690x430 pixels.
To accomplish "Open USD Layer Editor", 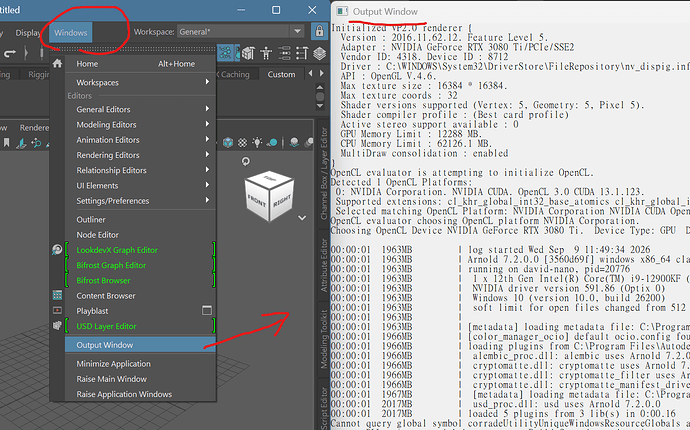I will (x=140, y=326).
